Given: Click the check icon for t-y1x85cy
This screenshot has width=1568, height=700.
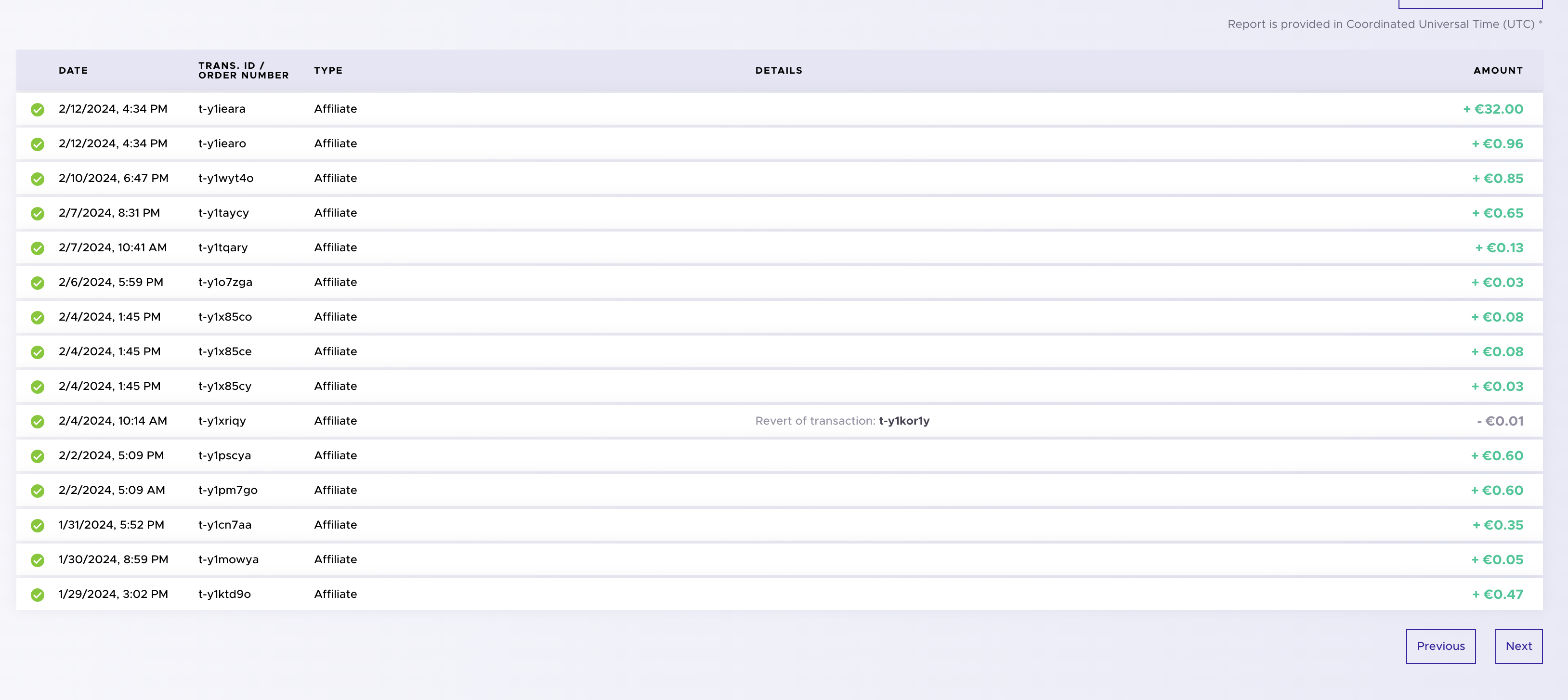Looking at the screenshot, I should [38, 387].
